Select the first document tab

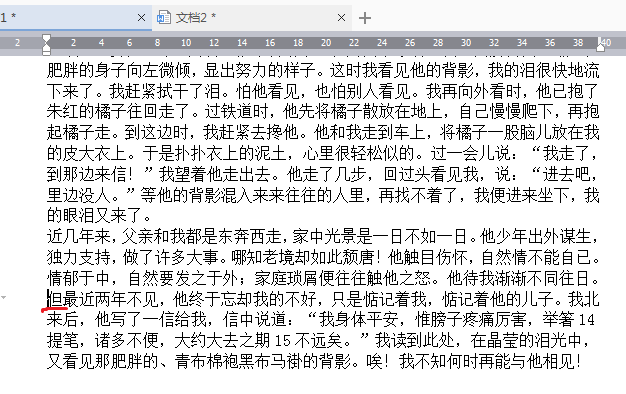click(x=76, y=18)
